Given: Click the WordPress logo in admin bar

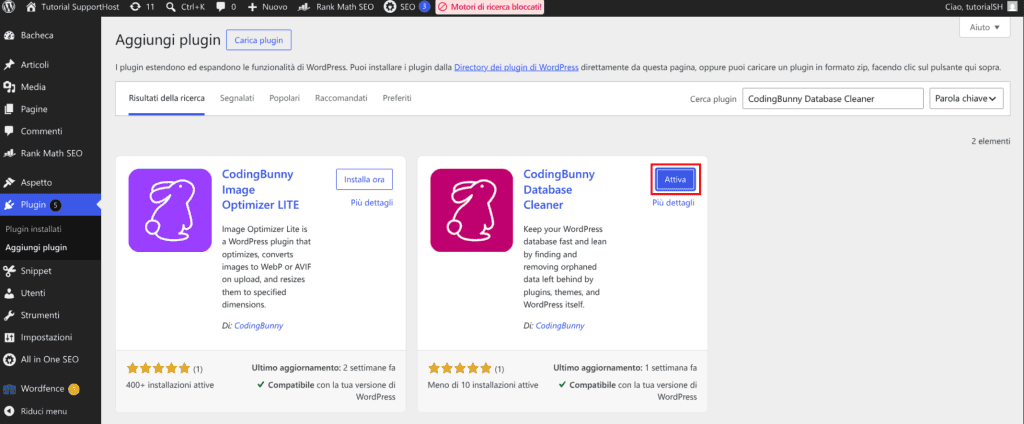Looking at the screenshot, I should click(9, 7).
